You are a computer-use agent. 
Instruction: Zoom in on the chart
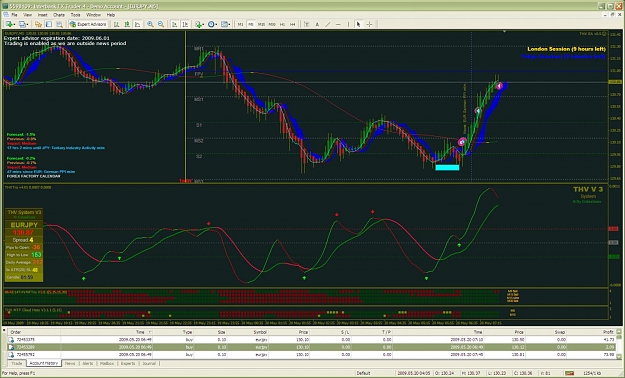coord(150,24)
